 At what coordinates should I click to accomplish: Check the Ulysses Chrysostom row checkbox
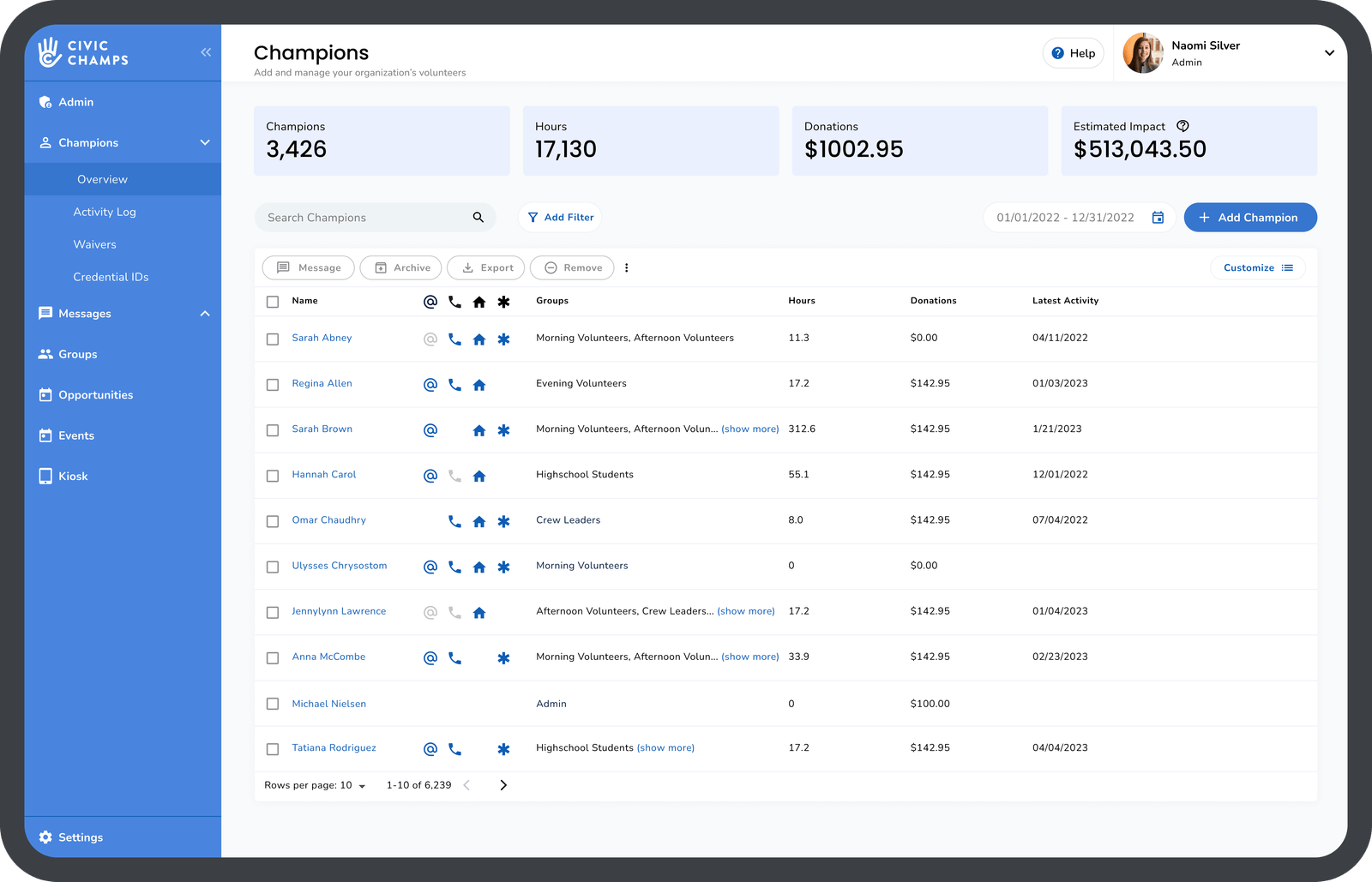coord(273,567)
